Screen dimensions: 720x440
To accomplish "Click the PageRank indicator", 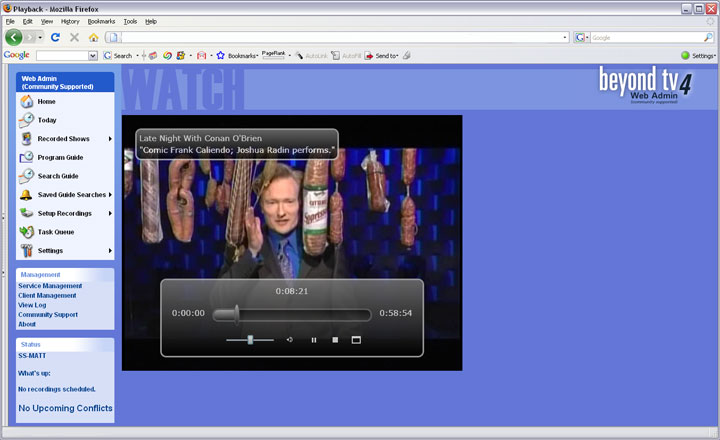I will pyautogui.click(x=274, y=55).
